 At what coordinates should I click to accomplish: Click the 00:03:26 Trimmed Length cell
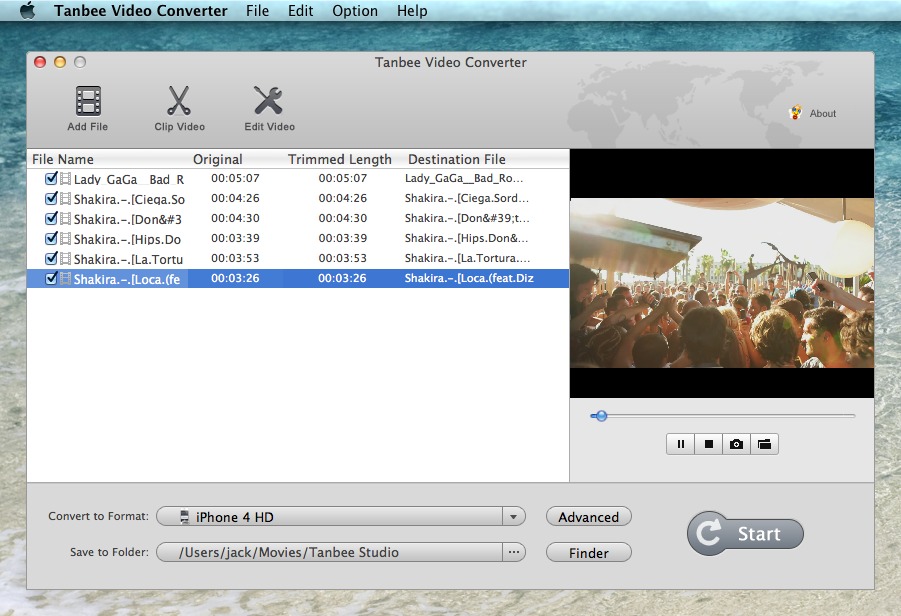point(342,278)
